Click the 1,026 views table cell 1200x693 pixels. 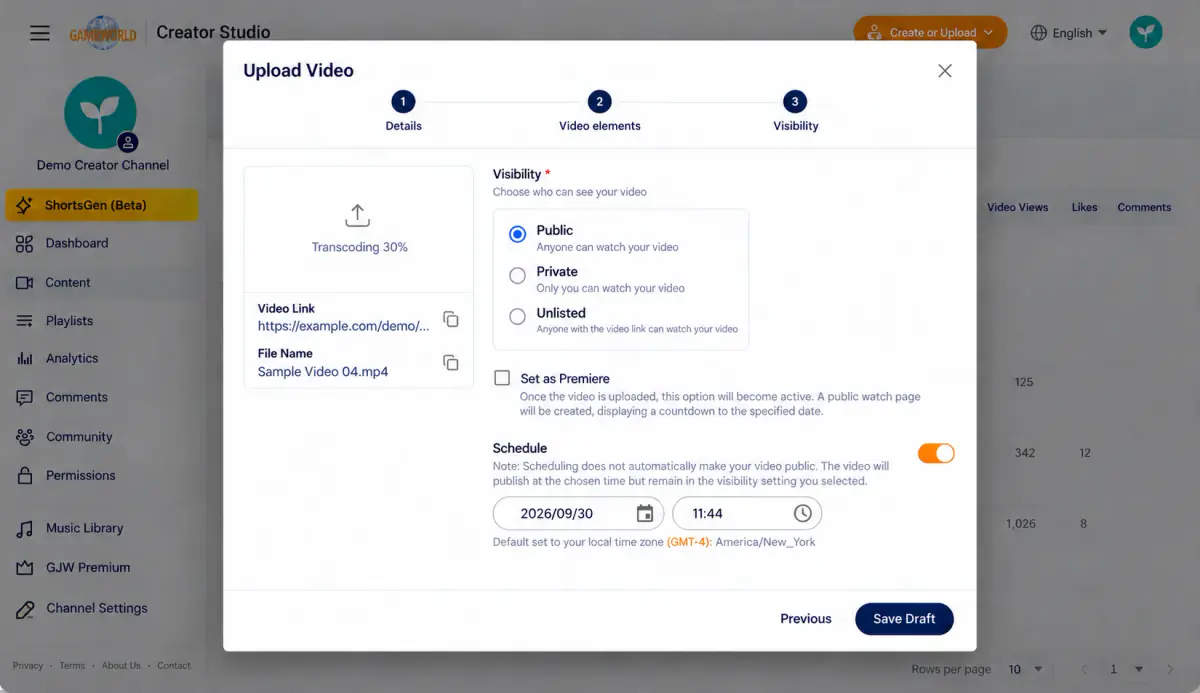point(1021,524)
